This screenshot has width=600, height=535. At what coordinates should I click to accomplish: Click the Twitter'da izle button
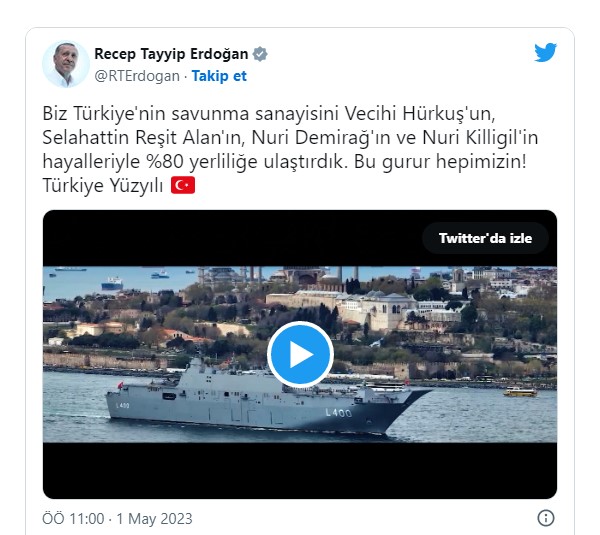click(485, 238)
